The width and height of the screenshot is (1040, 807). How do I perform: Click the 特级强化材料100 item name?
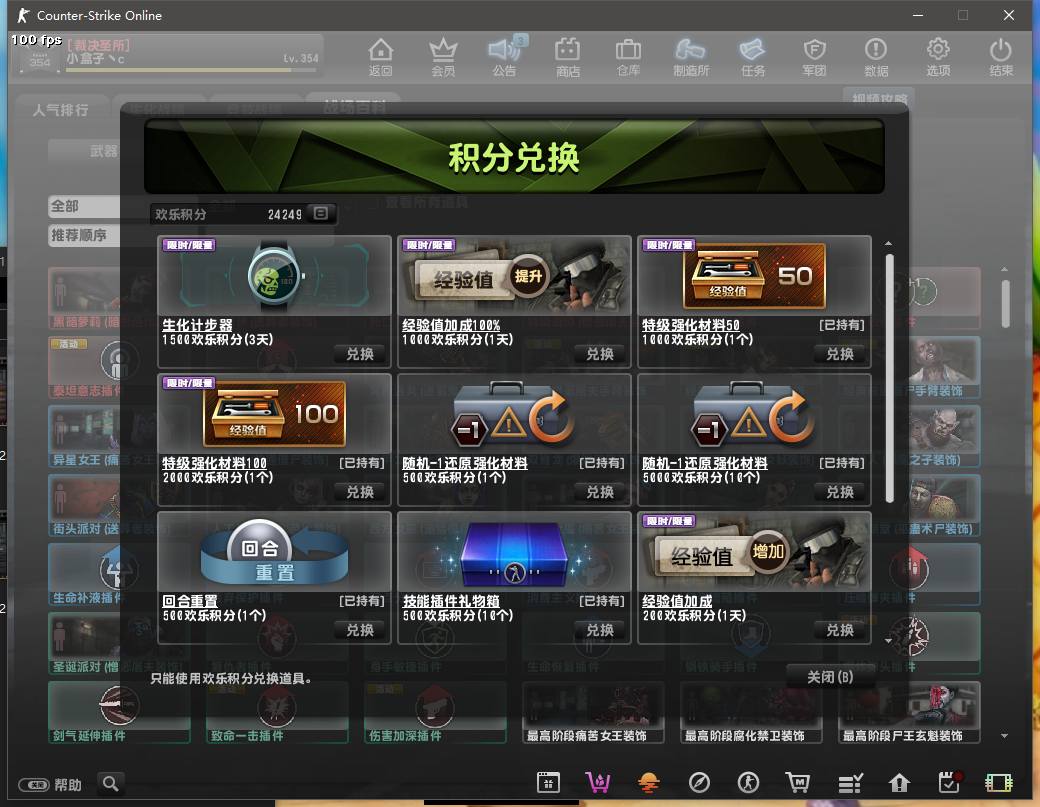215,463
